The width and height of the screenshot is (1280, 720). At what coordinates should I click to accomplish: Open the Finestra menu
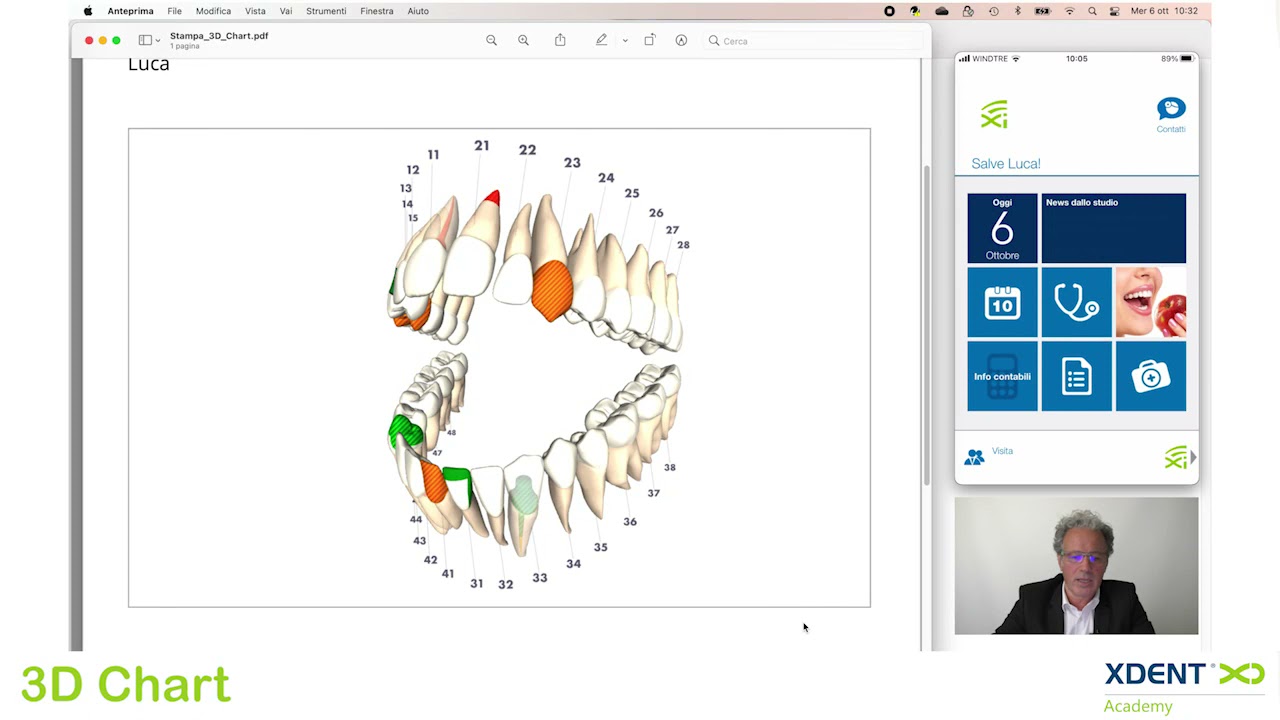point(377,11)
